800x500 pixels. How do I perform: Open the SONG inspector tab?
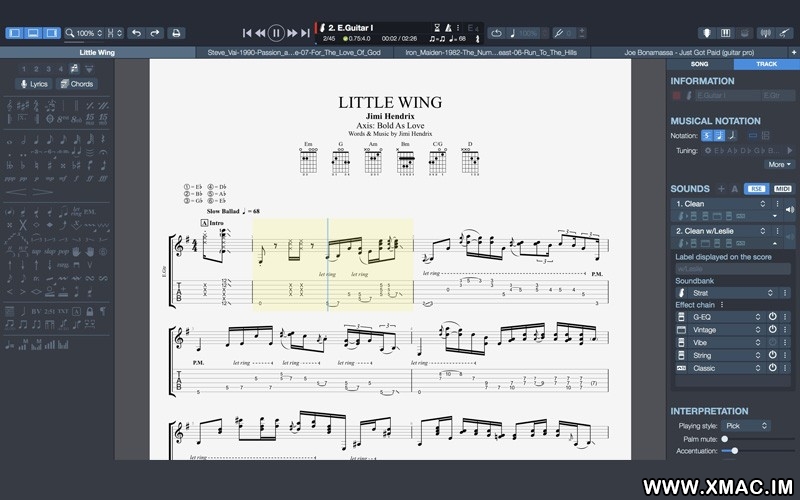(x=699, y=64)
